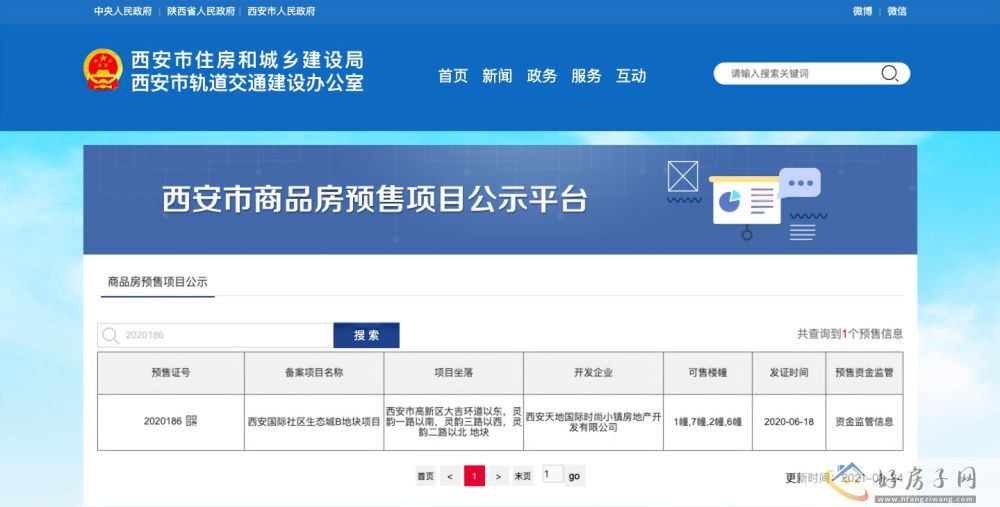Go to next page with > arrow
Image resolution: width=1000 pixels, height=507 pixels.
pos(498,476)
